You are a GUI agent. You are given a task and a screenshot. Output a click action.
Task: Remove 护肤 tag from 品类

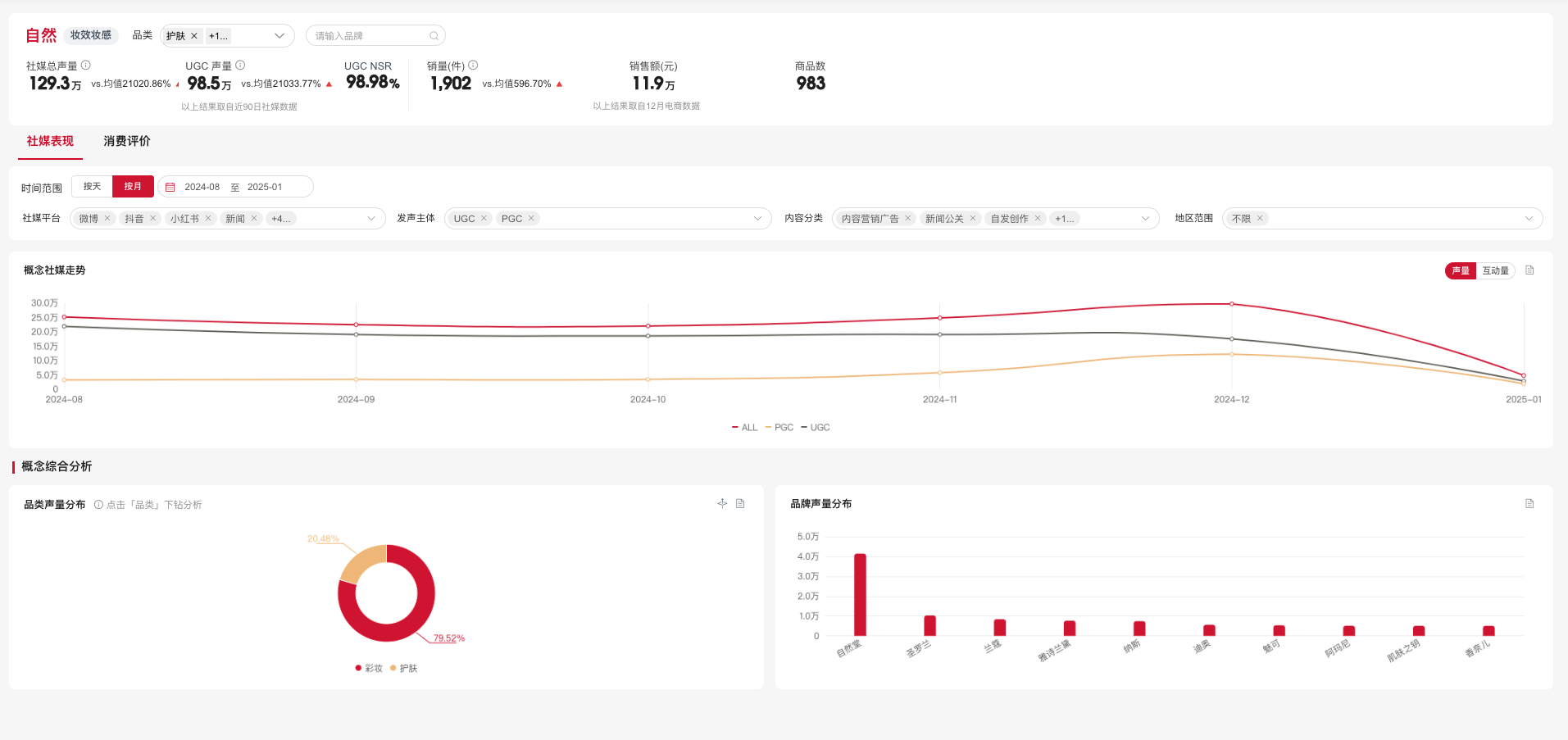tap(194, 36)
